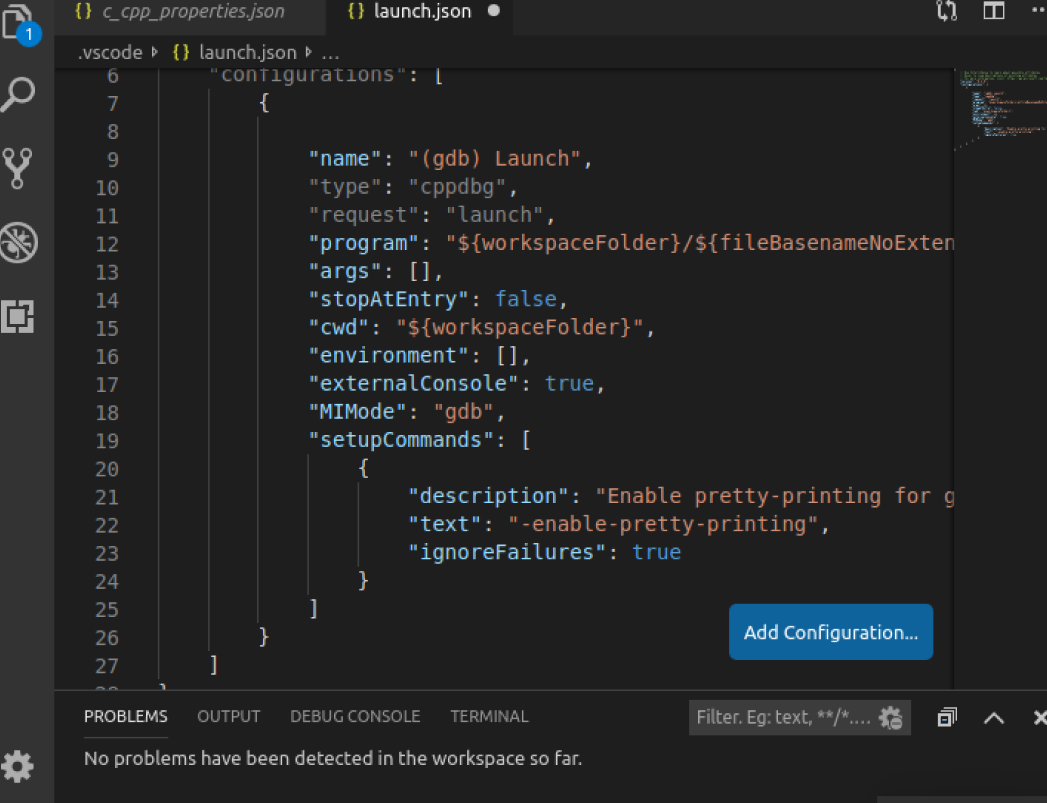Click the false value of stopAtEntry
The image size is (1047, 803).
[x=526, y=299]
